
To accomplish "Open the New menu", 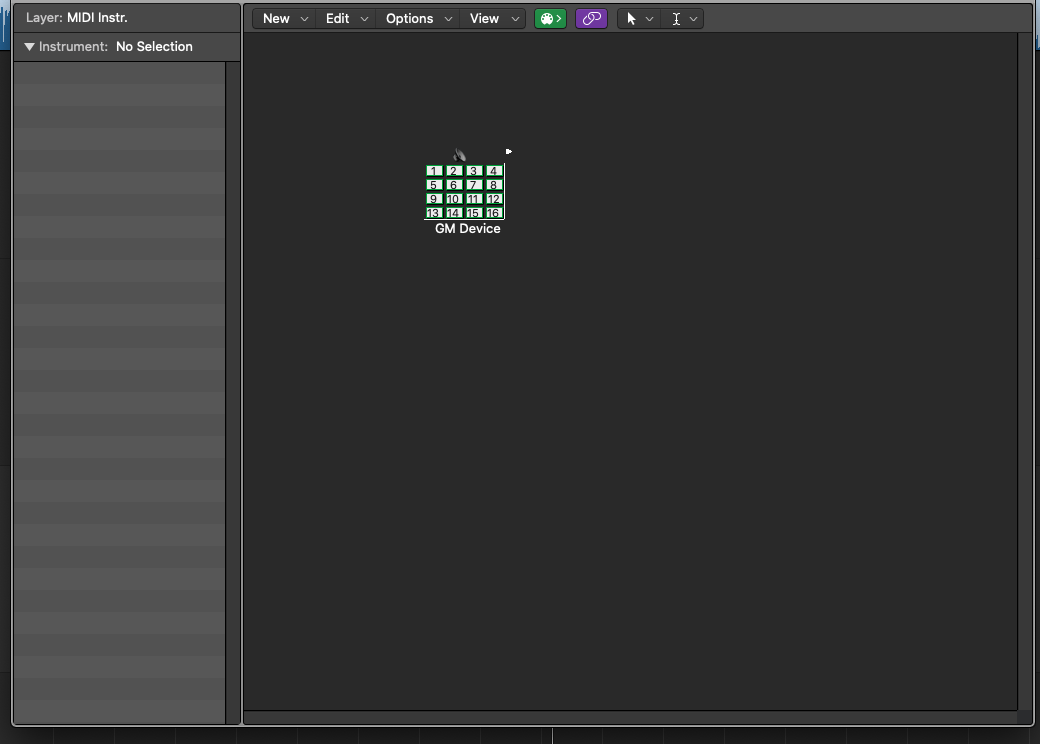I will click(x=285, y=19).
